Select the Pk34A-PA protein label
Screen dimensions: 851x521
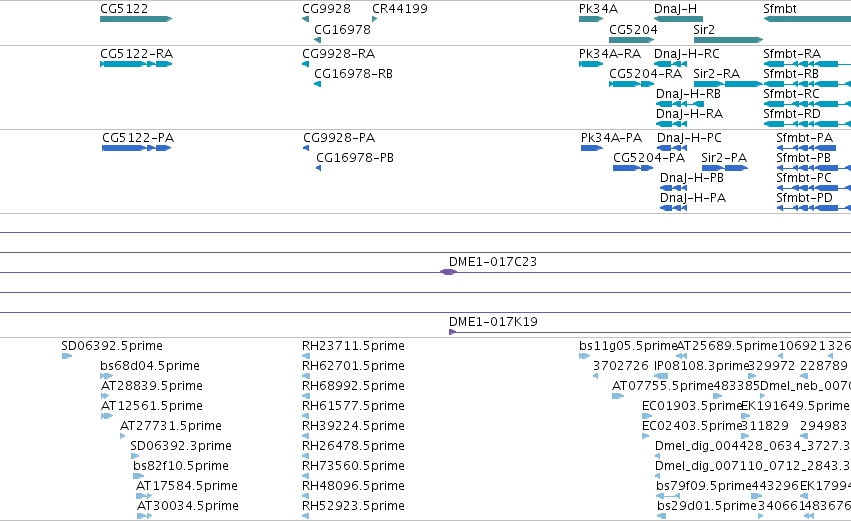point(611,138)
